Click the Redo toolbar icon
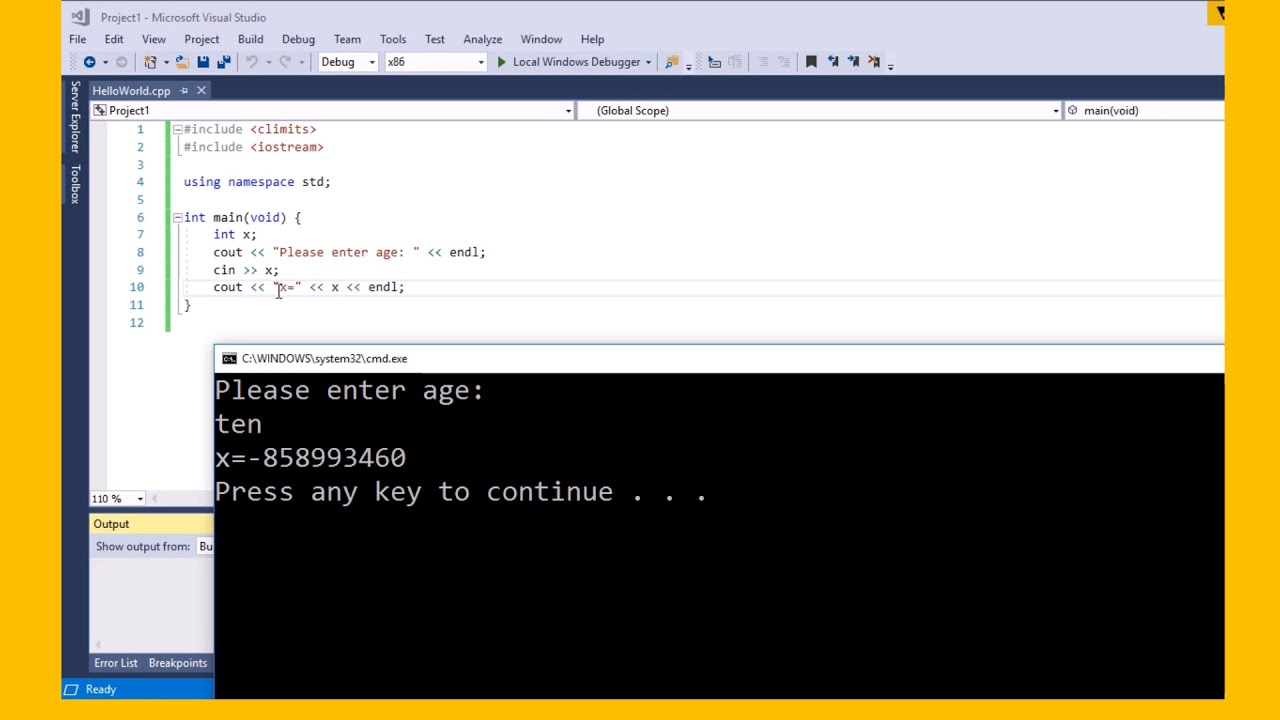Screen dimensions: 1280x720 click(x=285, y=62)
